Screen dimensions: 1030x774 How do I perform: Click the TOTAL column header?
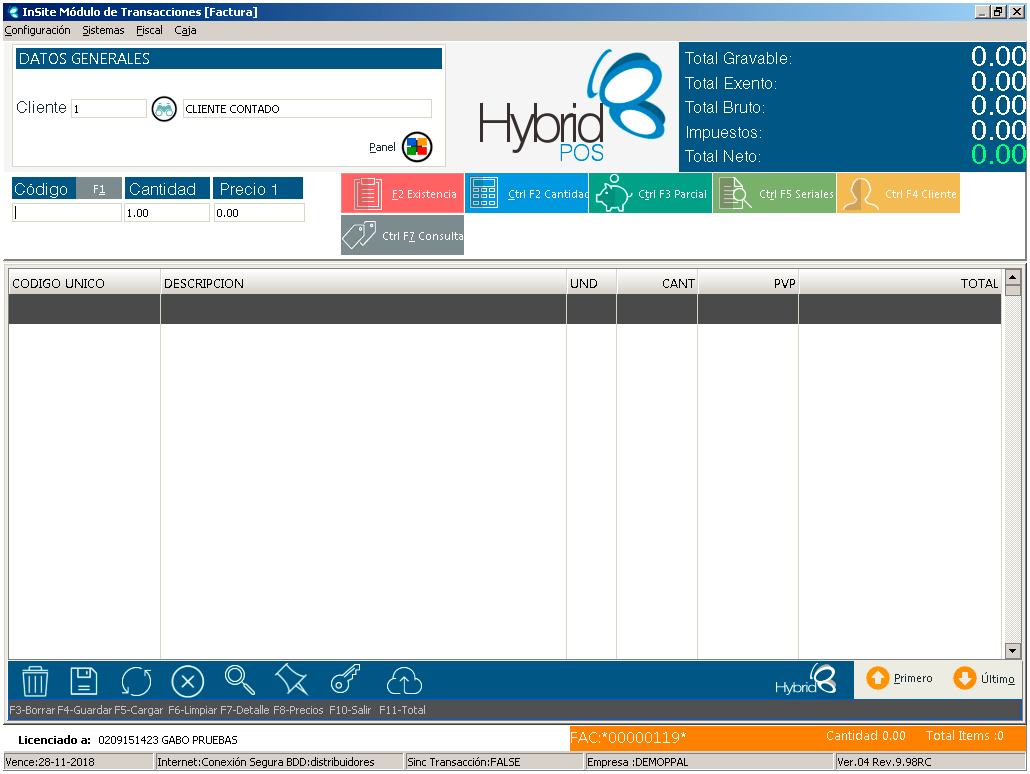point(900,283)
